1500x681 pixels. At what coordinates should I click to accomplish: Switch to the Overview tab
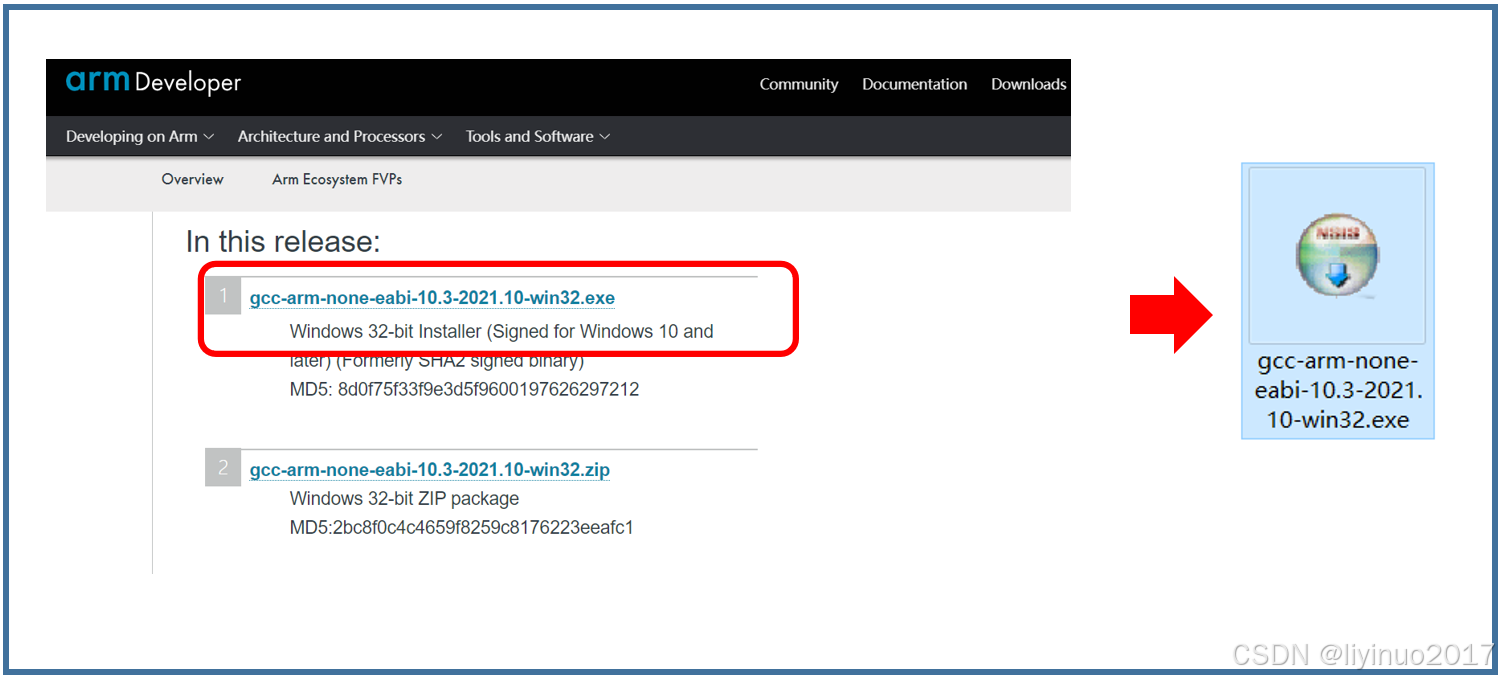(193, 179)
